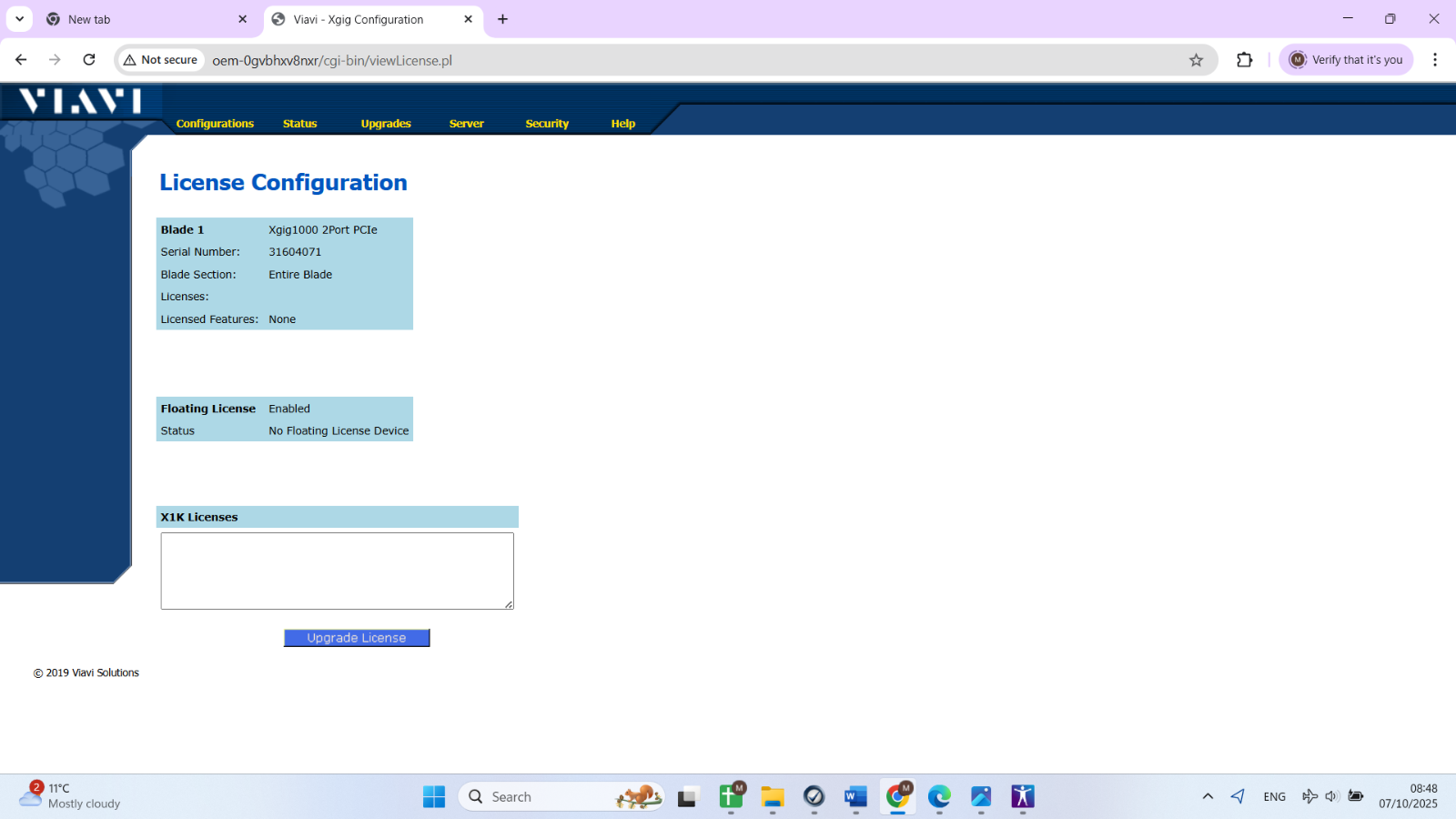This screenshot has height=819, width=1456.
Task: Click the VIAVI logo
Action: pos(81,100)
